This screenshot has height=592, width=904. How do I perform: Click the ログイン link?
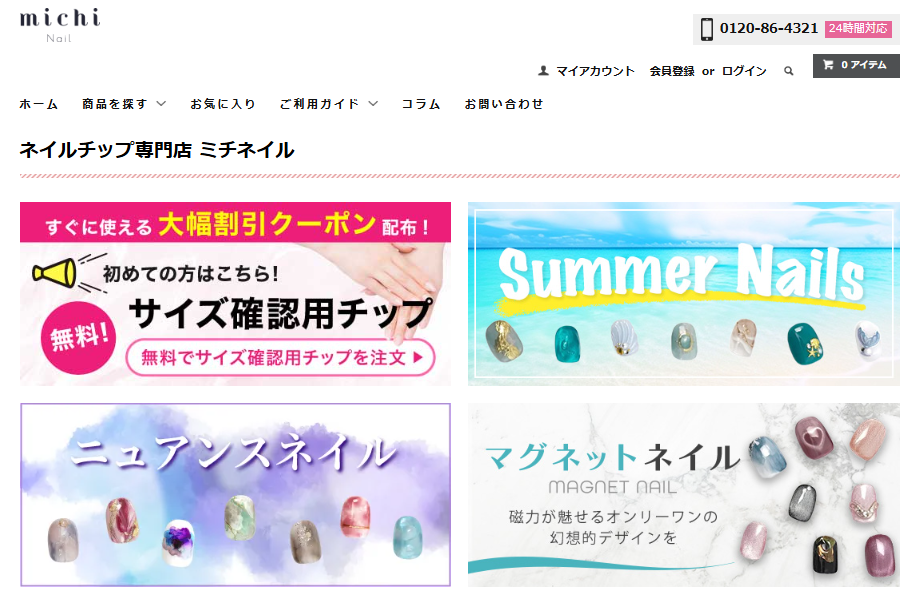click(x=744, y=71)
